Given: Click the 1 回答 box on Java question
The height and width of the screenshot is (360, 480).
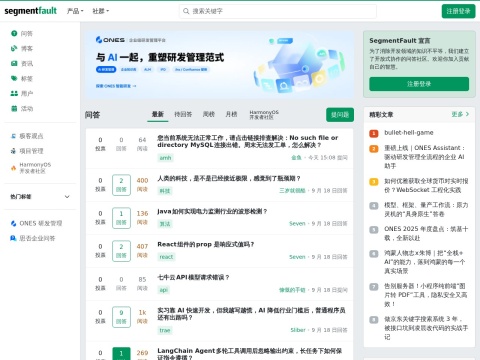Looking at the screenshot, I should 121,218.
